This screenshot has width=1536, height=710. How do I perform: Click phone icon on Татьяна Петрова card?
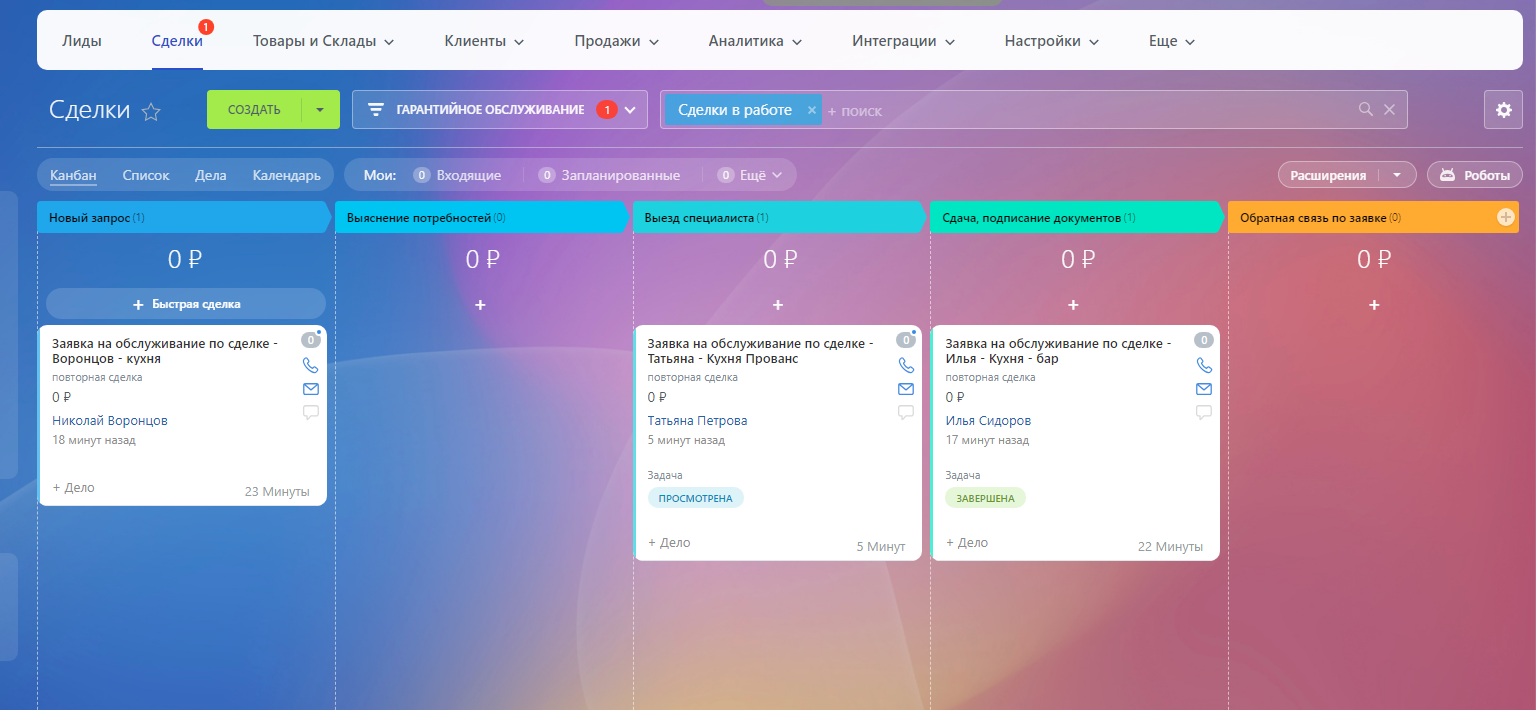coord(906,365)
